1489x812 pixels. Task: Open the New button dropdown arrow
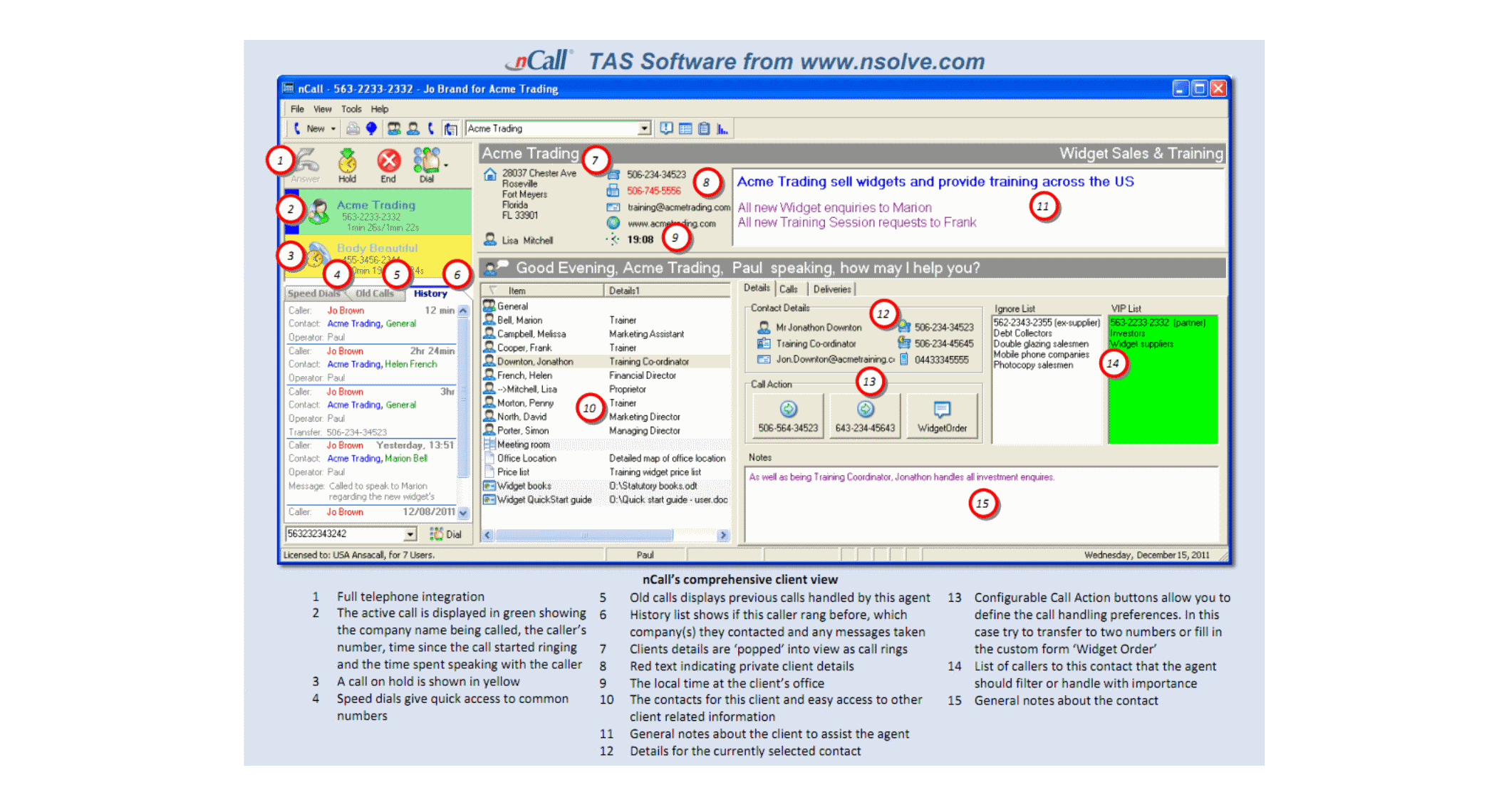point(333,129)
